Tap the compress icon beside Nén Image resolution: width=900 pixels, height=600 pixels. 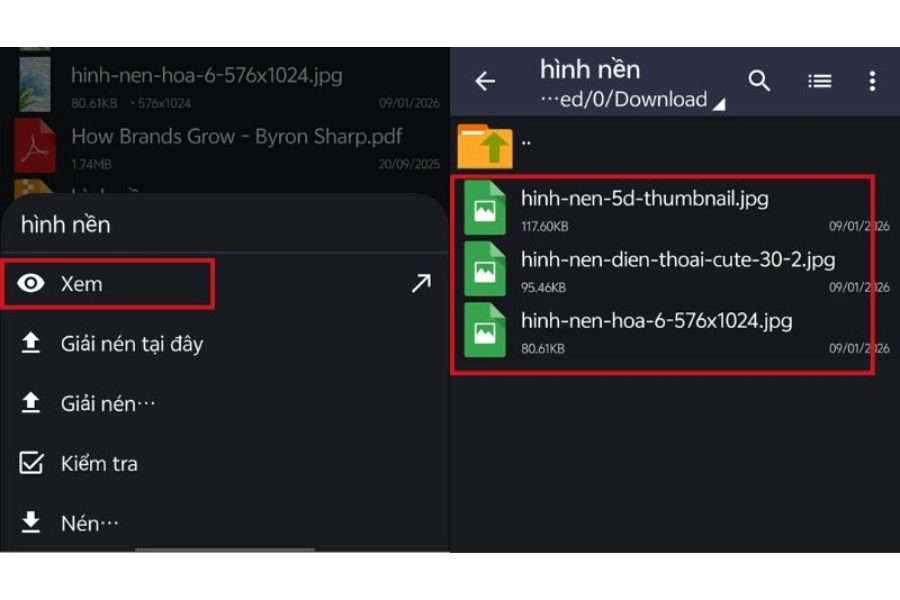point(31,523)
